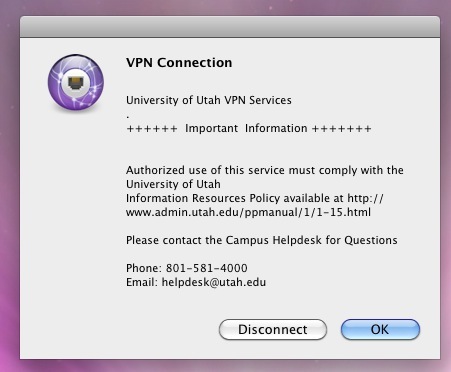Open the www.admin.utah.edu policy URL

[x=248, y=212]
